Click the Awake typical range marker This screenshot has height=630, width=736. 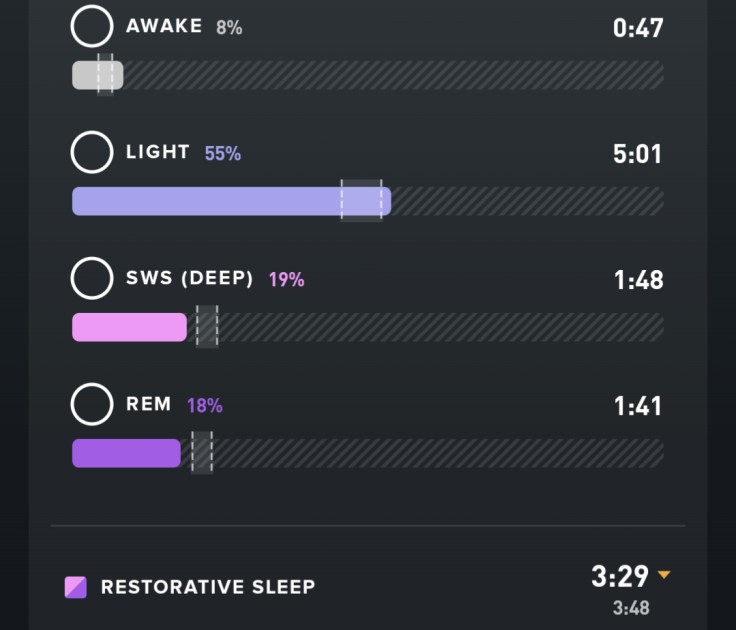pyautogui.click(x=106, y=75)
